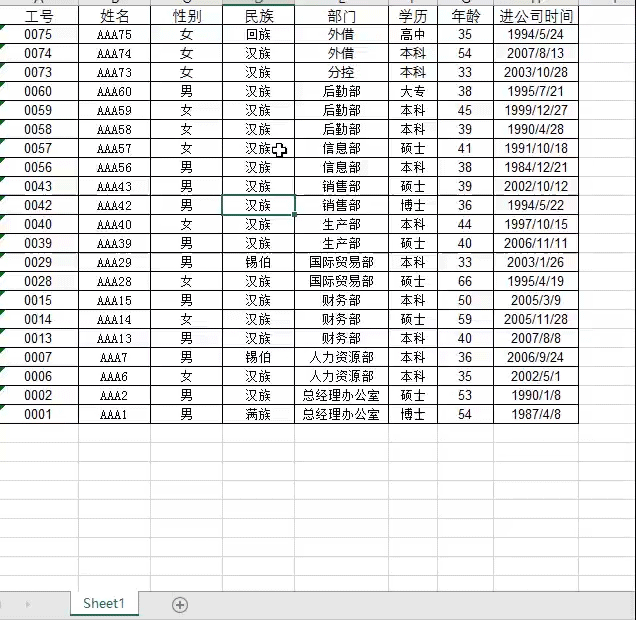
Task: Click the date 1984/12/21
Action: [x=536, y=167]
